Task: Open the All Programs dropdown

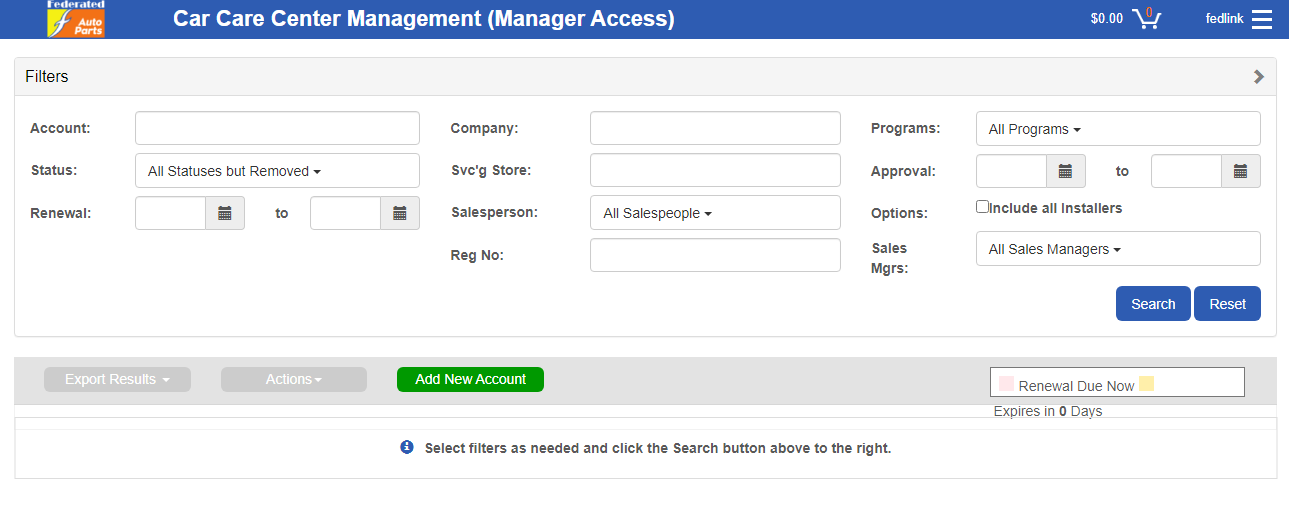Action: pyautogui.click(x=1118, y=129)
